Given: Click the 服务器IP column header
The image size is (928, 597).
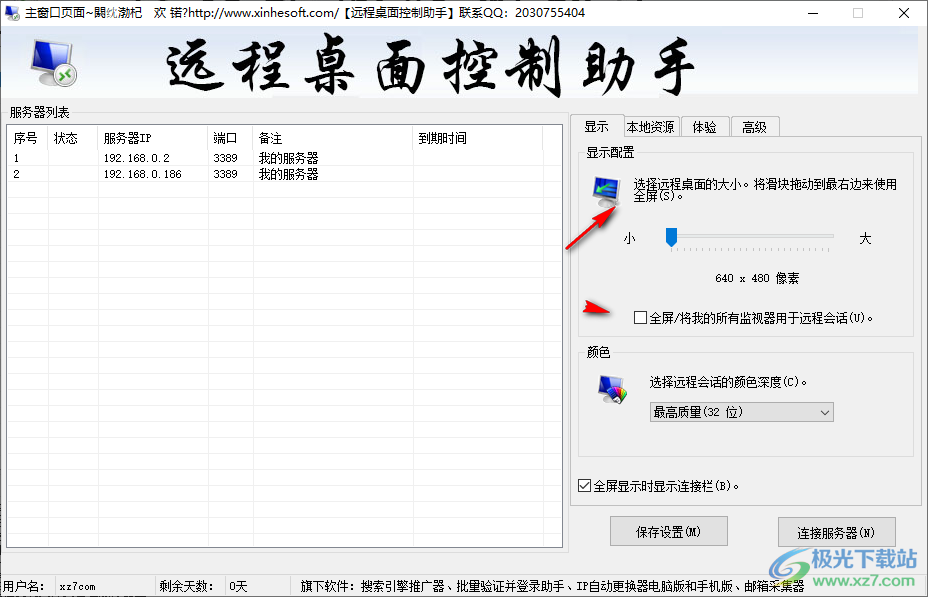Looking at the screenshot, I should pos(128,138).
